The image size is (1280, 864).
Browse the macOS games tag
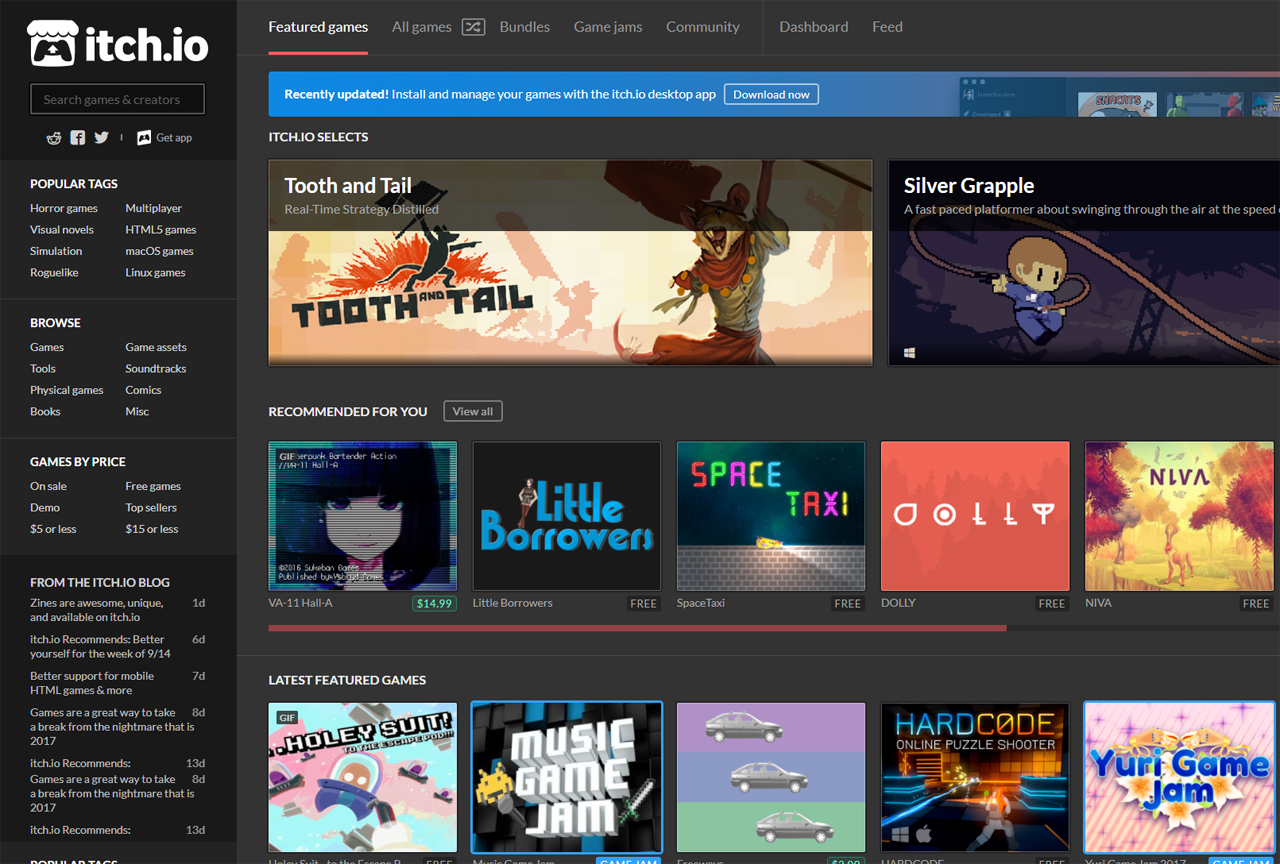coord(159,251)
